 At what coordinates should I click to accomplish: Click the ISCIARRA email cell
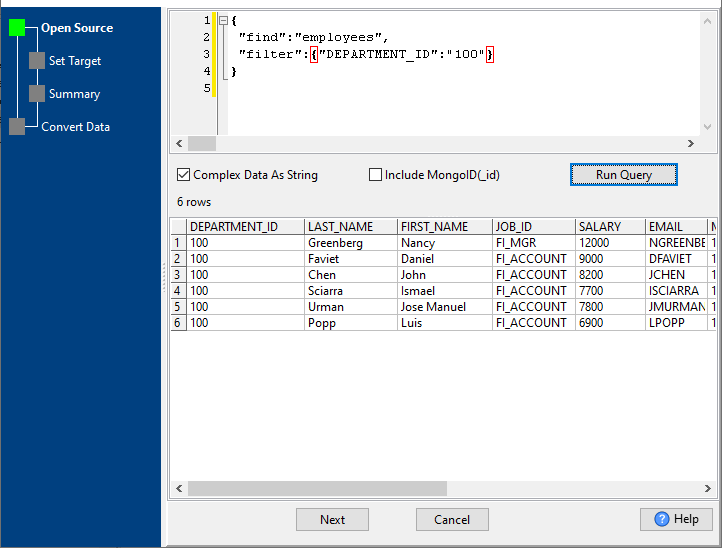click(676, 291)
